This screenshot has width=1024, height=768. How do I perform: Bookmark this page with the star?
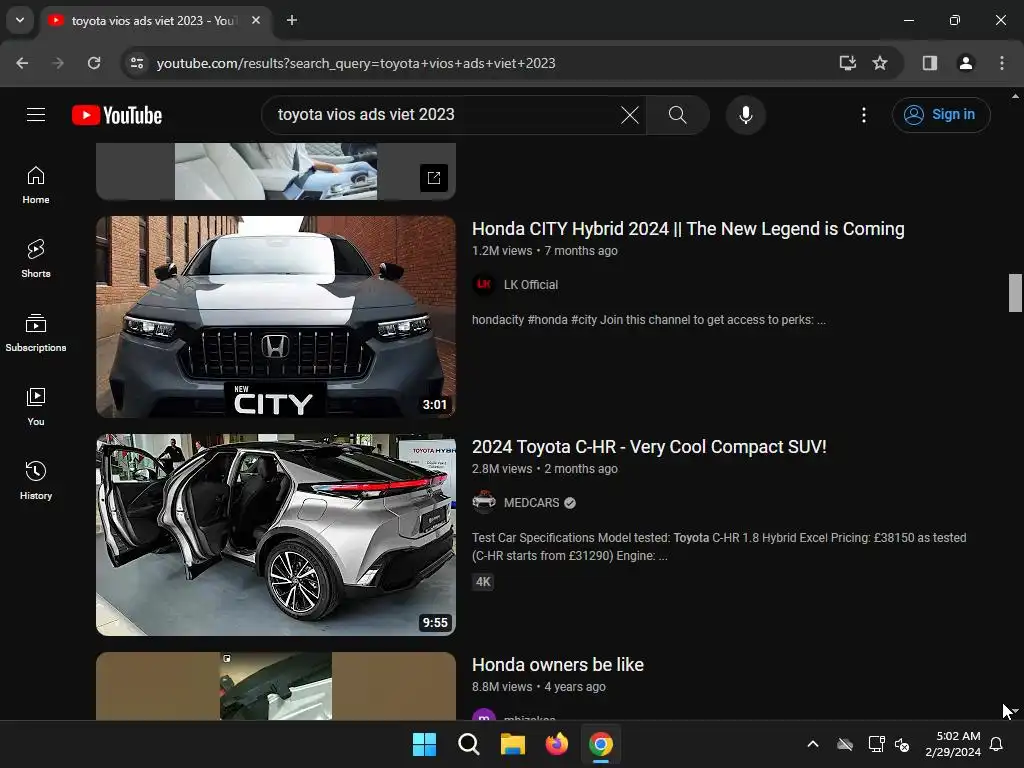pos(880,63)
